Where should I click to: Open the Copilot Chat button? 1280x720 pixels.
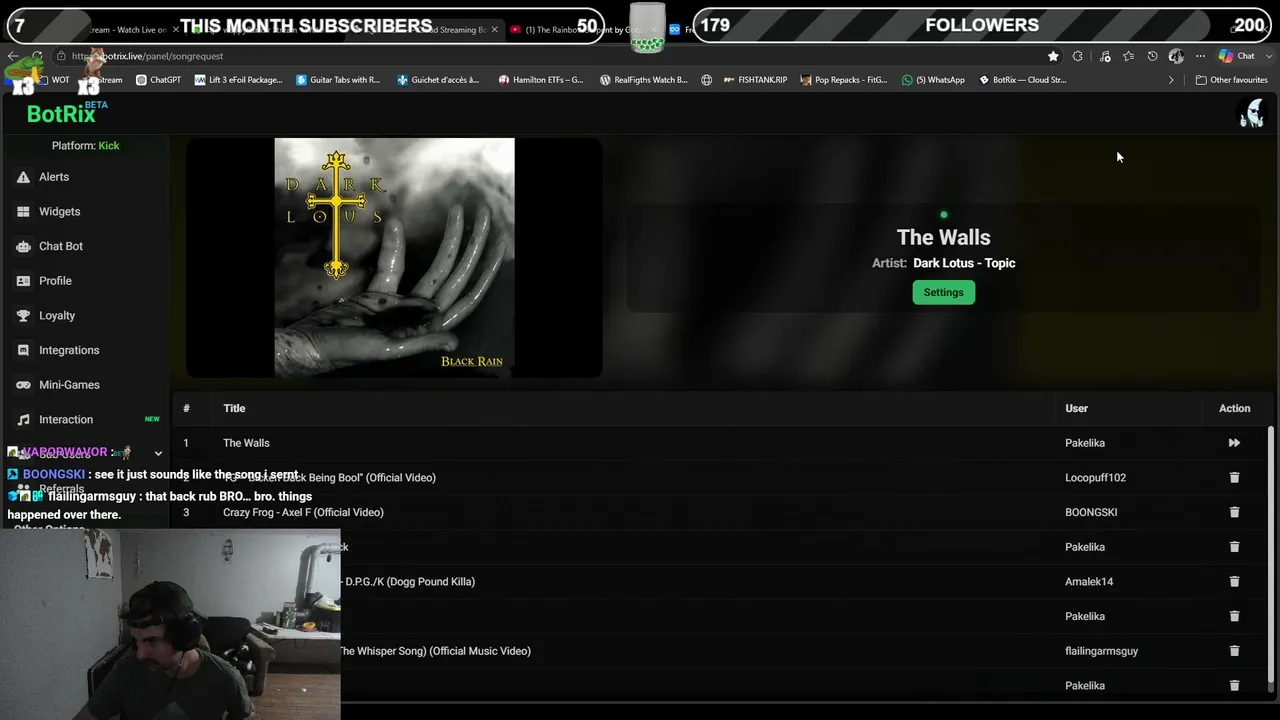(1237, 56)
